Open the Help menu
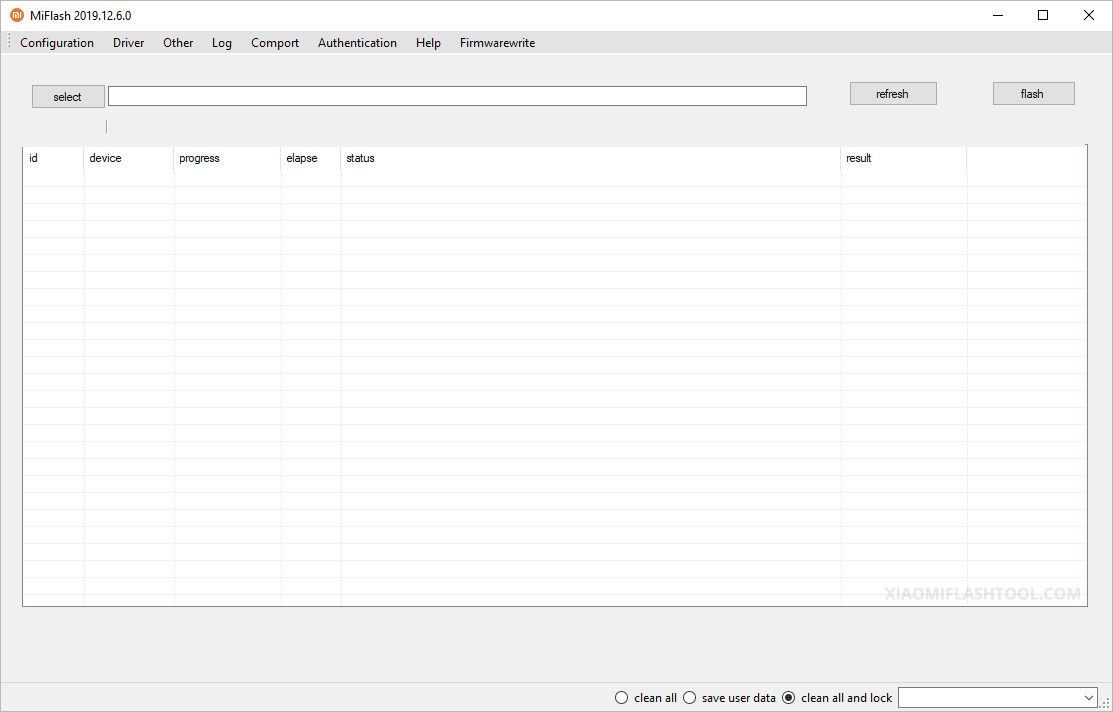The height and width of the screenshot is (712, 1113). pos(428,43)
